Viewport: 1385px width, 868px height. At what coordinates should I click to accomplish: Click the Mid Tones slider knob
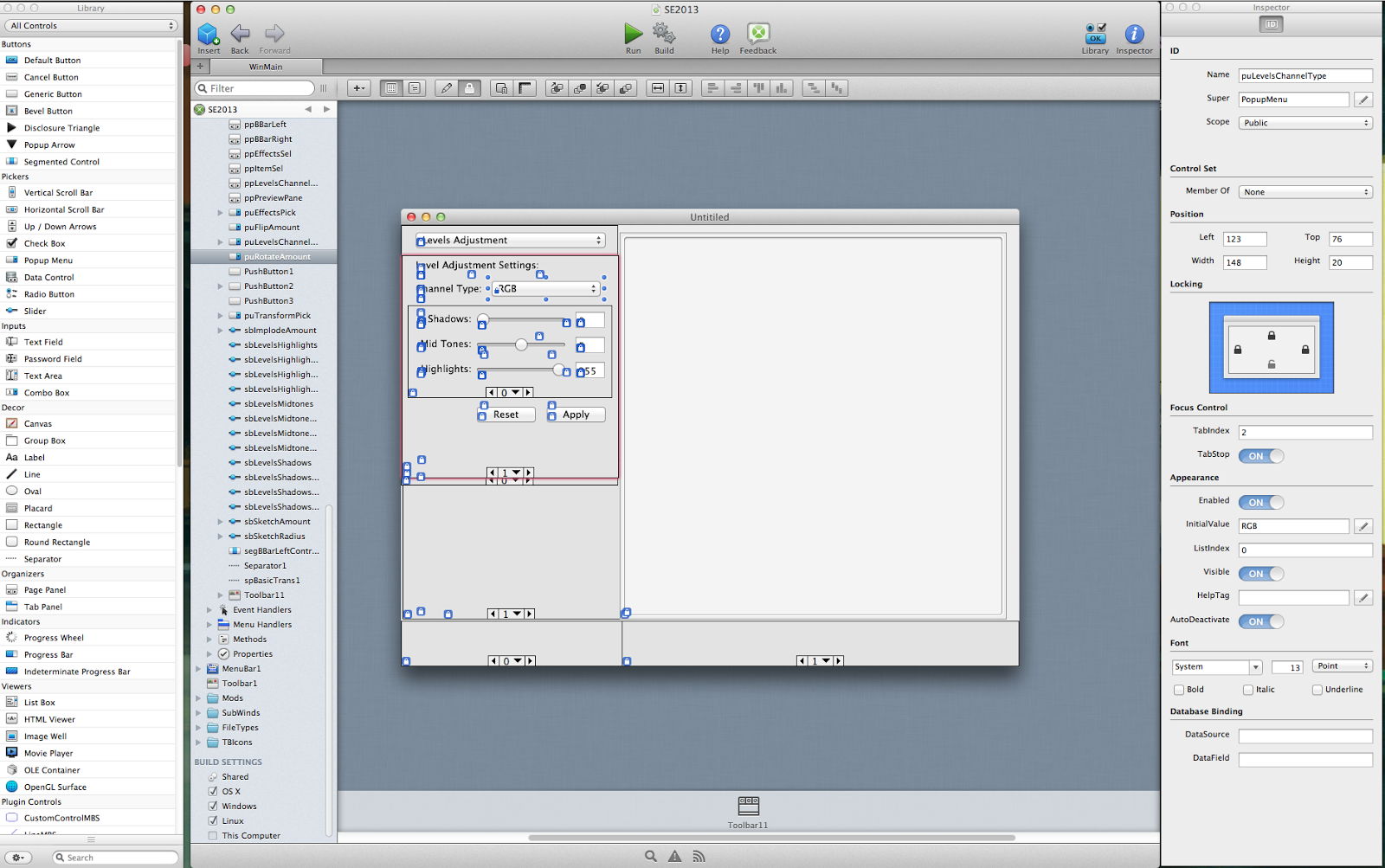click(521, 344)
